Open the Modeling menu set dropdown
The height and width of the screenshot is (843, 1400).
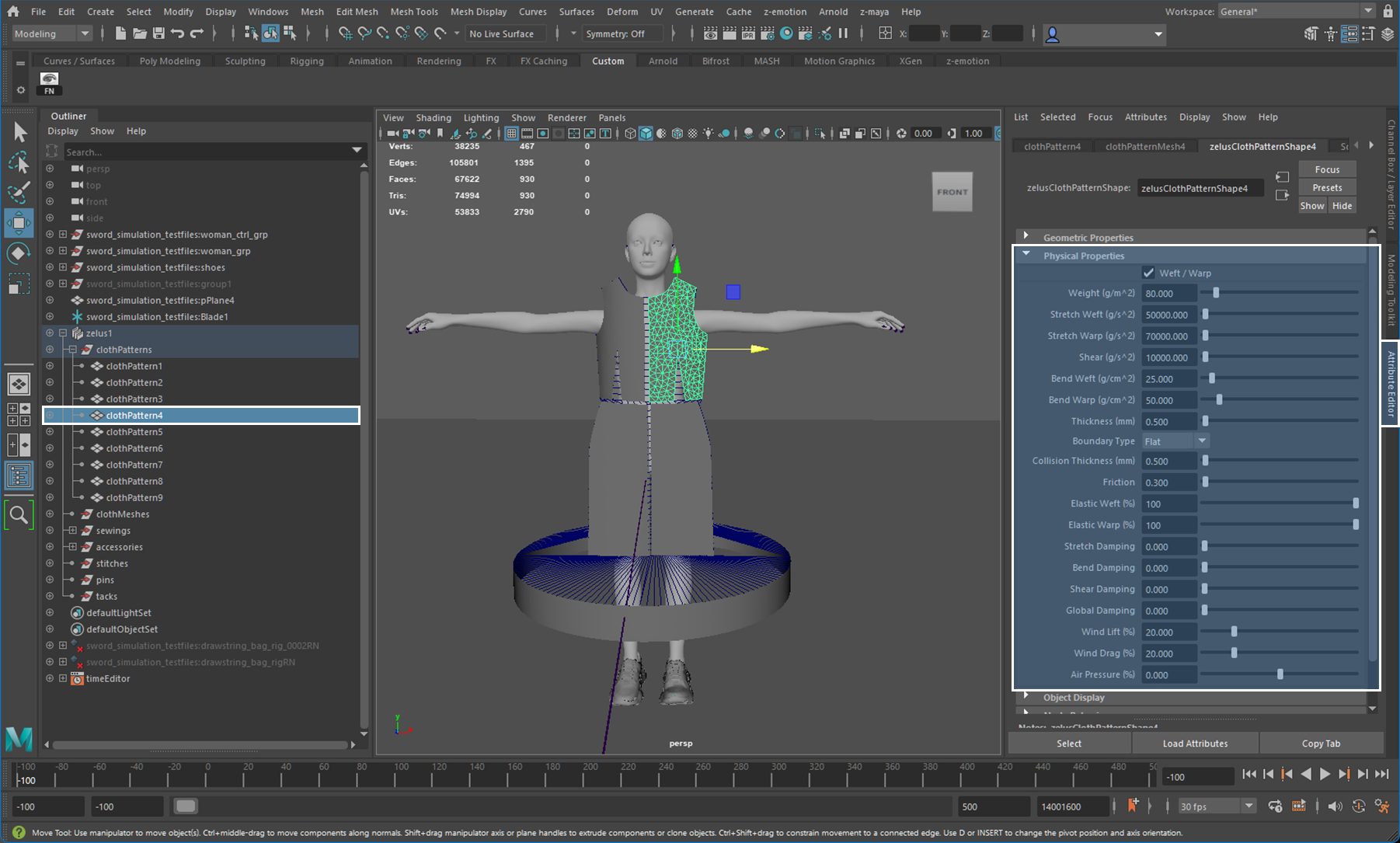click(x=52, y=33)
